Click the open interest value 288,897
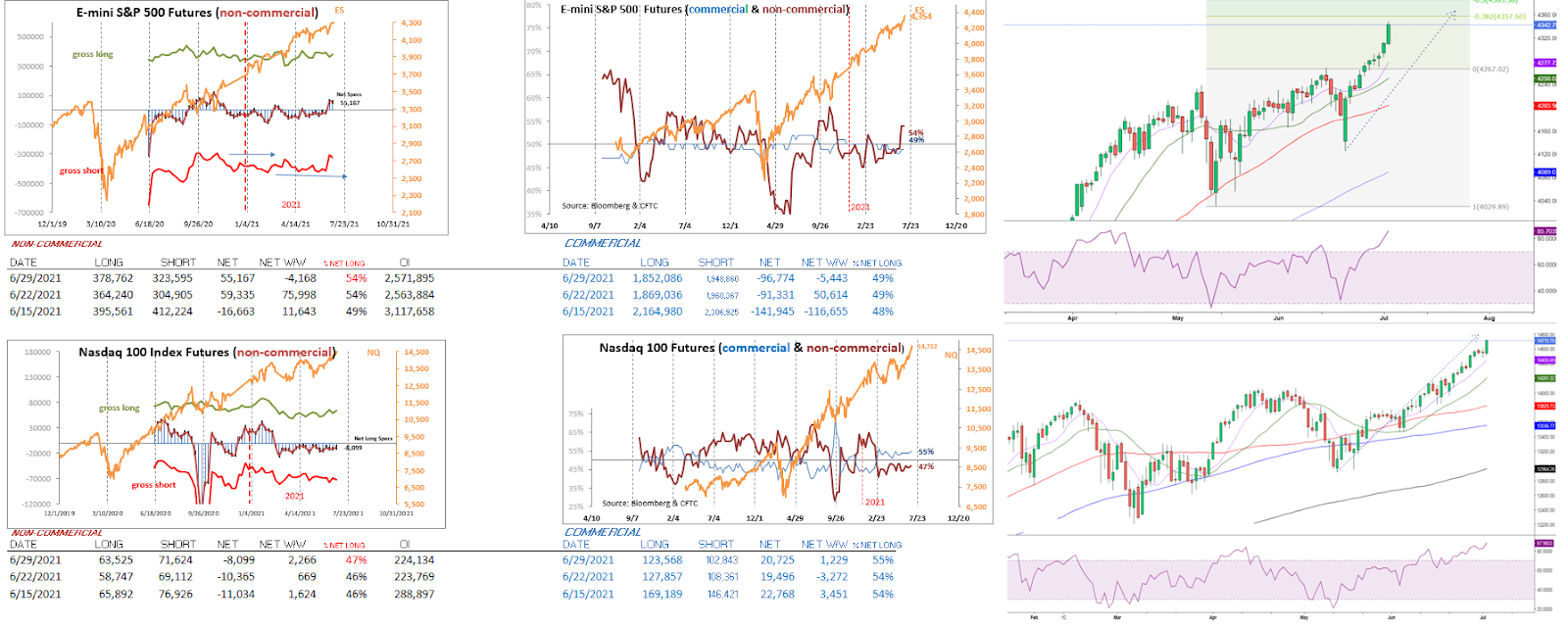 click(414, 594)
